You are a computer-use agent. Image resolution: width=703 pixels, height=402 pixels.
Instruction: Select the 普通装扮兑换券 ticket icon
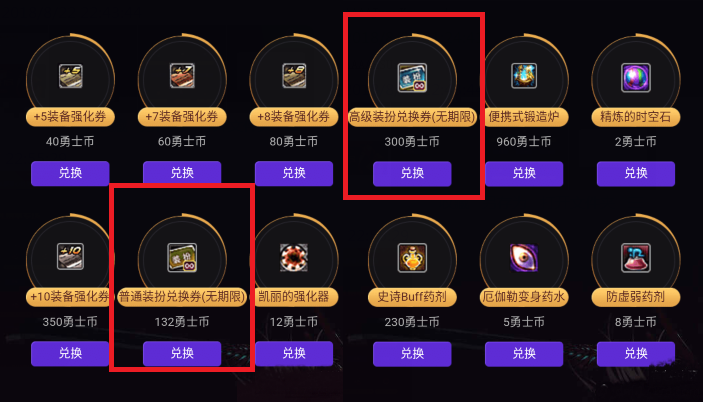coord(182,258)
